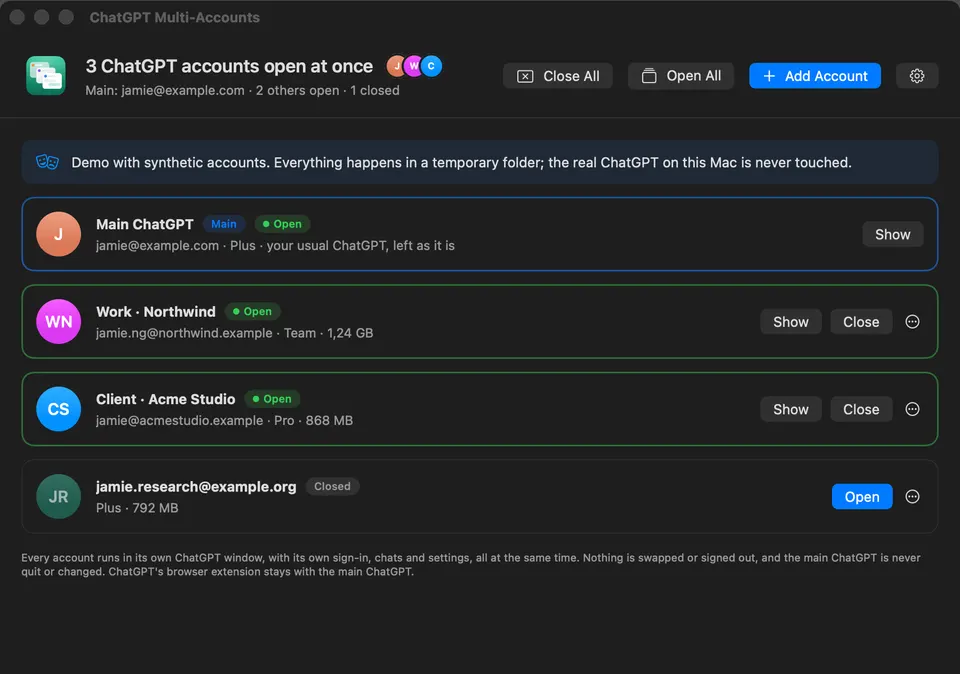Screen dimensions: 960x674
Task: Click the Closed status badge
Action: pyautogui.click(x=332, y=487)
